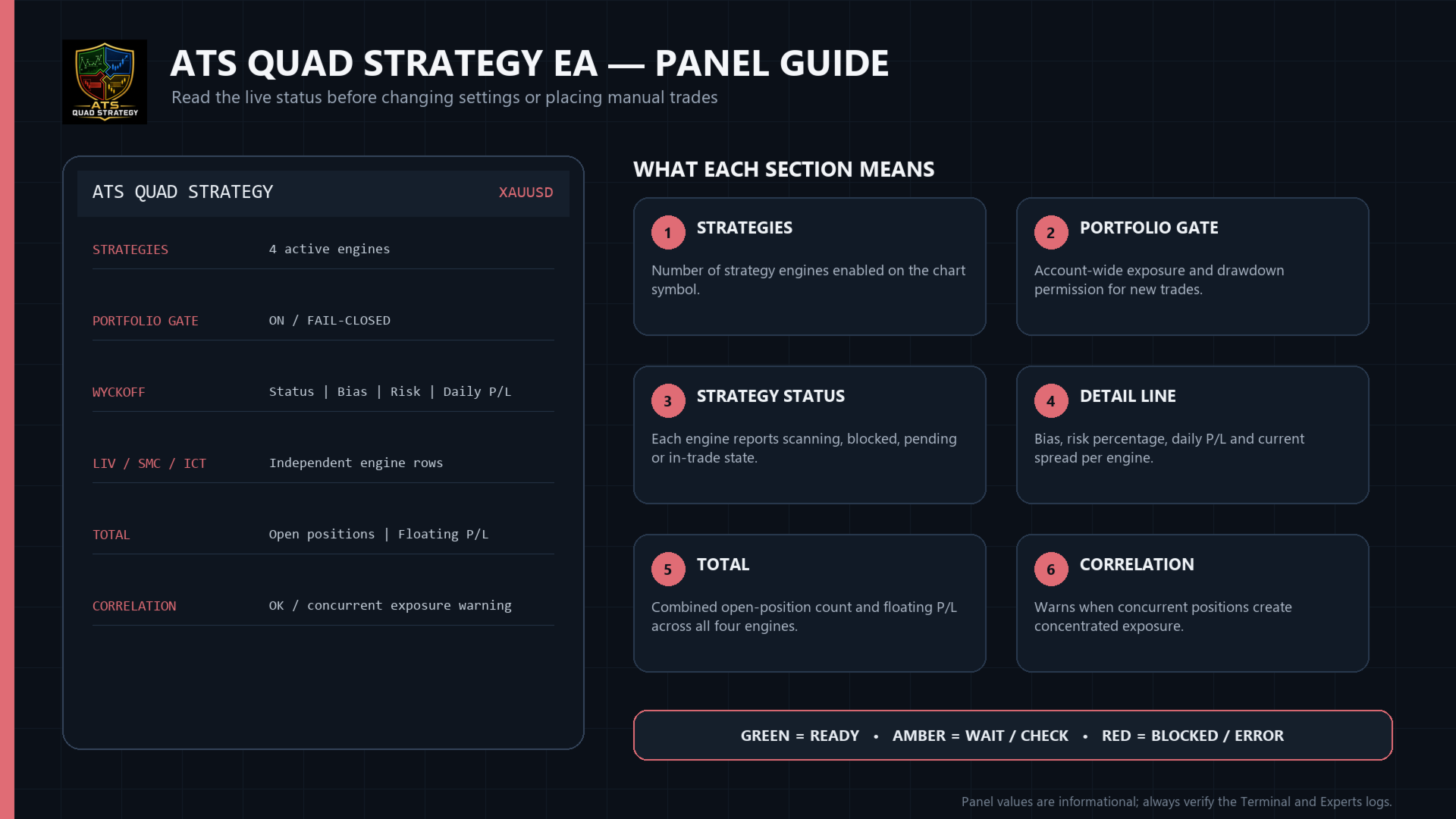Click the number 3 Strategy Status badge
The height and width of the screenshot is (819, 1456).
coord(668,401)
